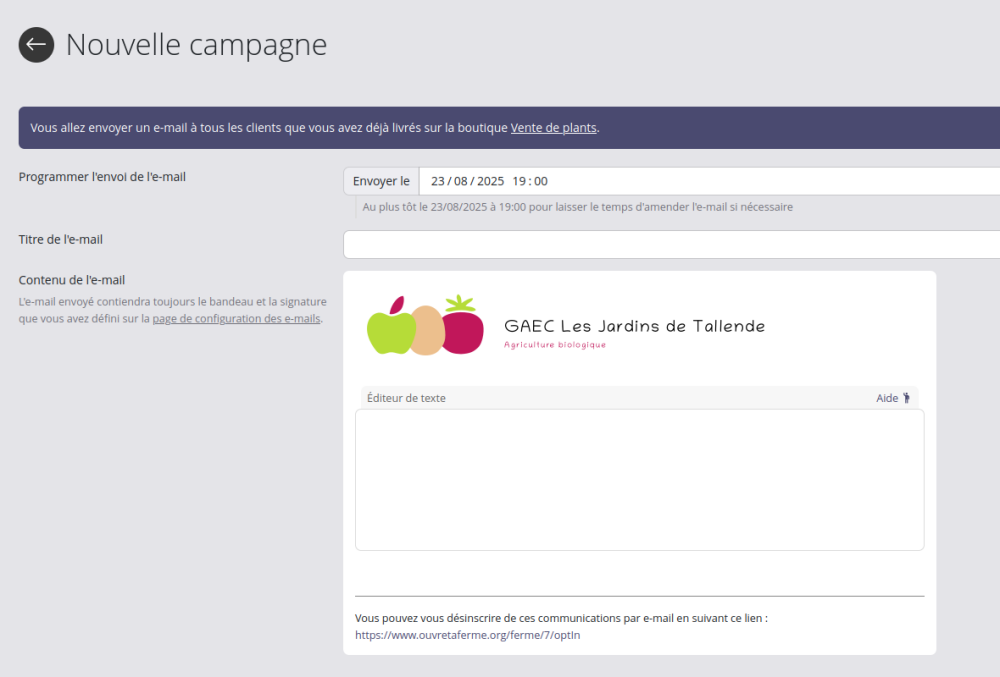Image resolution: width=1000 pixels, height=677 pixels.
Task: Click the Contenu de l'e-mail label
Action: 71,280
